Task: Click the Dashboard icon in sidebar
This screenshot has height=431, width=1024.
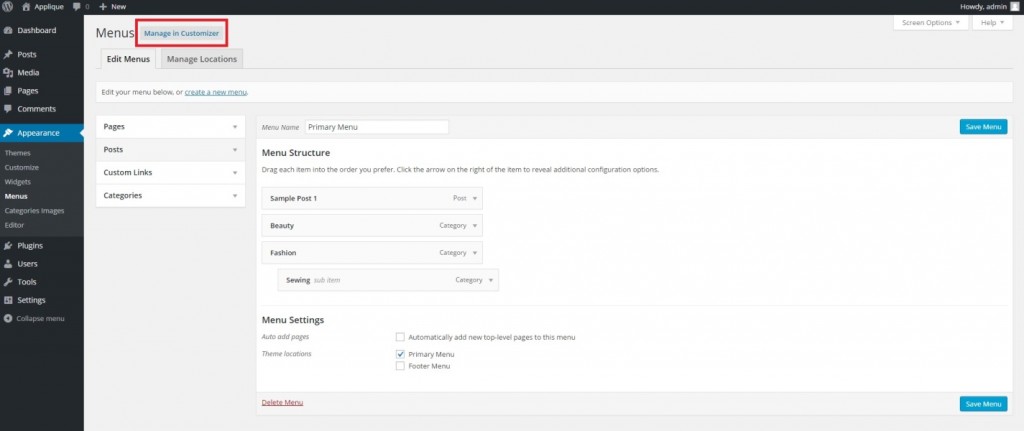Action: (x=9, y=30)
